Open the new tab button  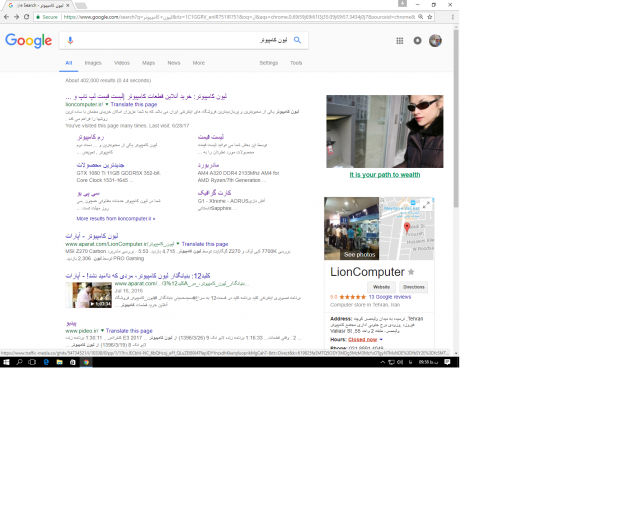tap(81, 5)
